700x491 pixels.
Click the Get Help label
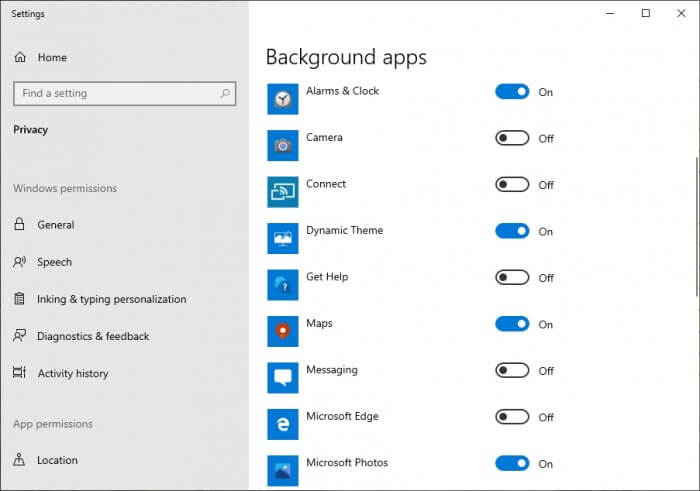tap(327, 277)
